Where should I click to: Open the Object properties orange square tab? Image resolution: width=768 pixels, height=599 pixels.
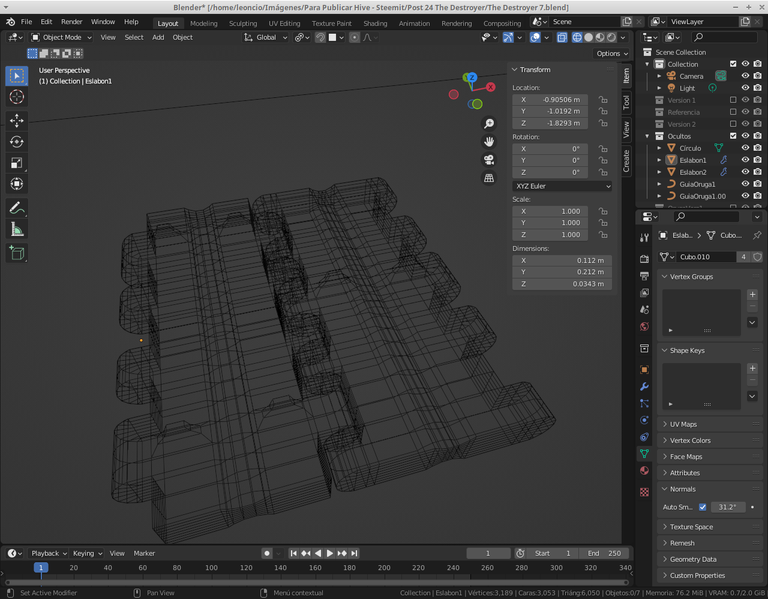click(x=644, y=370)
